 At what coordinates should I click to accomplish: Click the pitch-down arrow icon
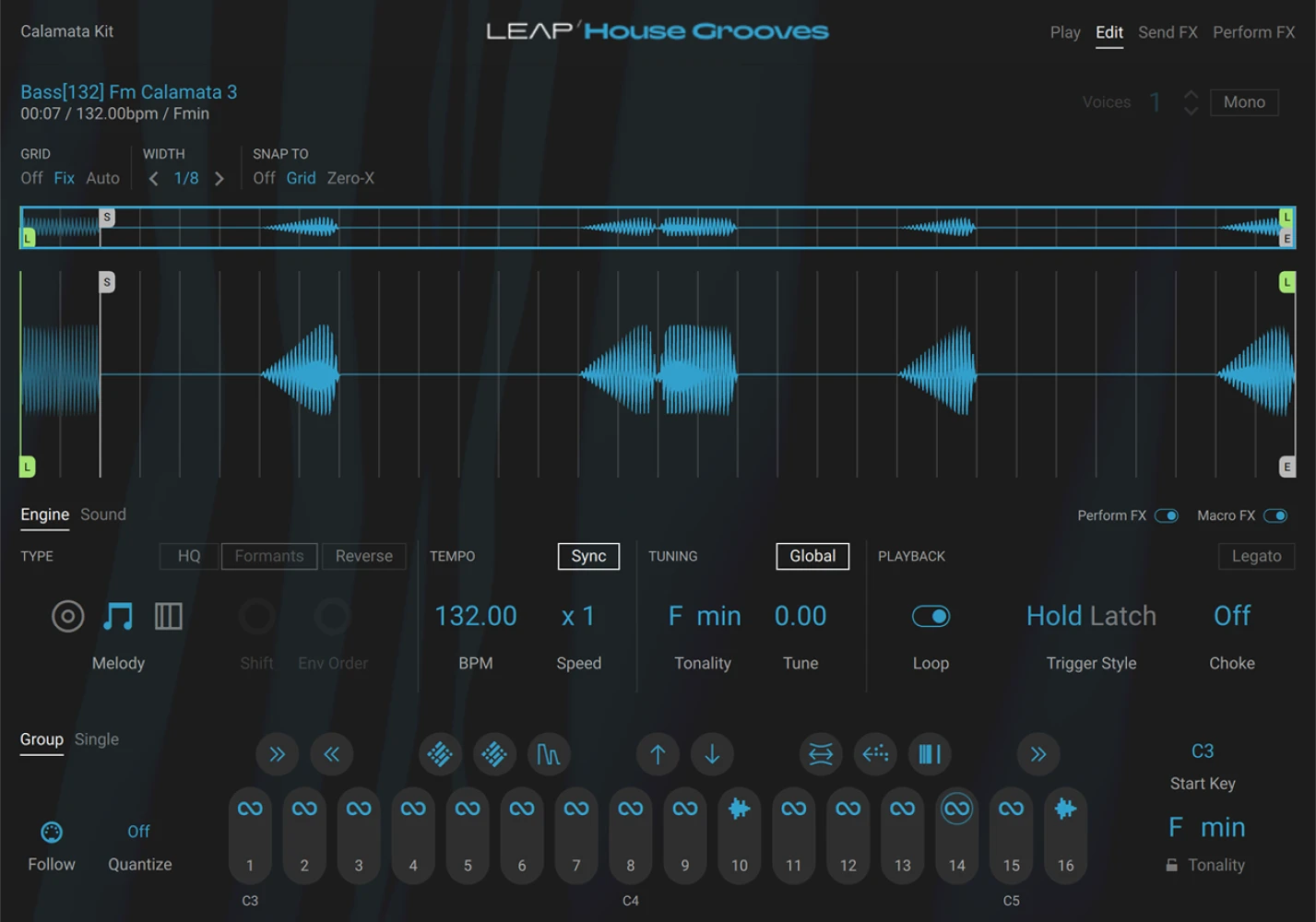click(x=712, y=754)
